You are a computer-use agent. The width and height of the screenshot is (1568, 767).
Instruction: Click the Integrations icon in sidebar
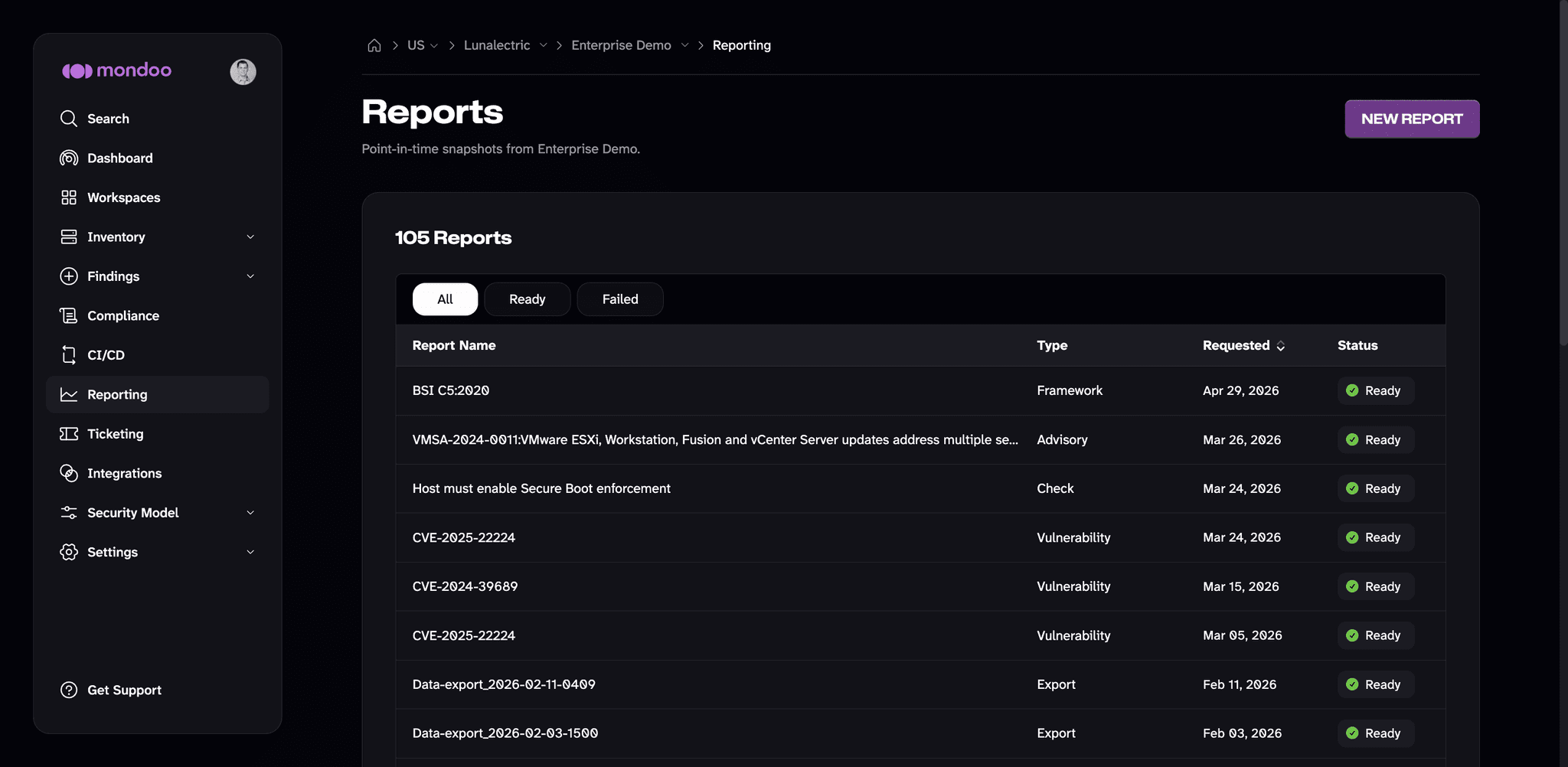point(69,473)
